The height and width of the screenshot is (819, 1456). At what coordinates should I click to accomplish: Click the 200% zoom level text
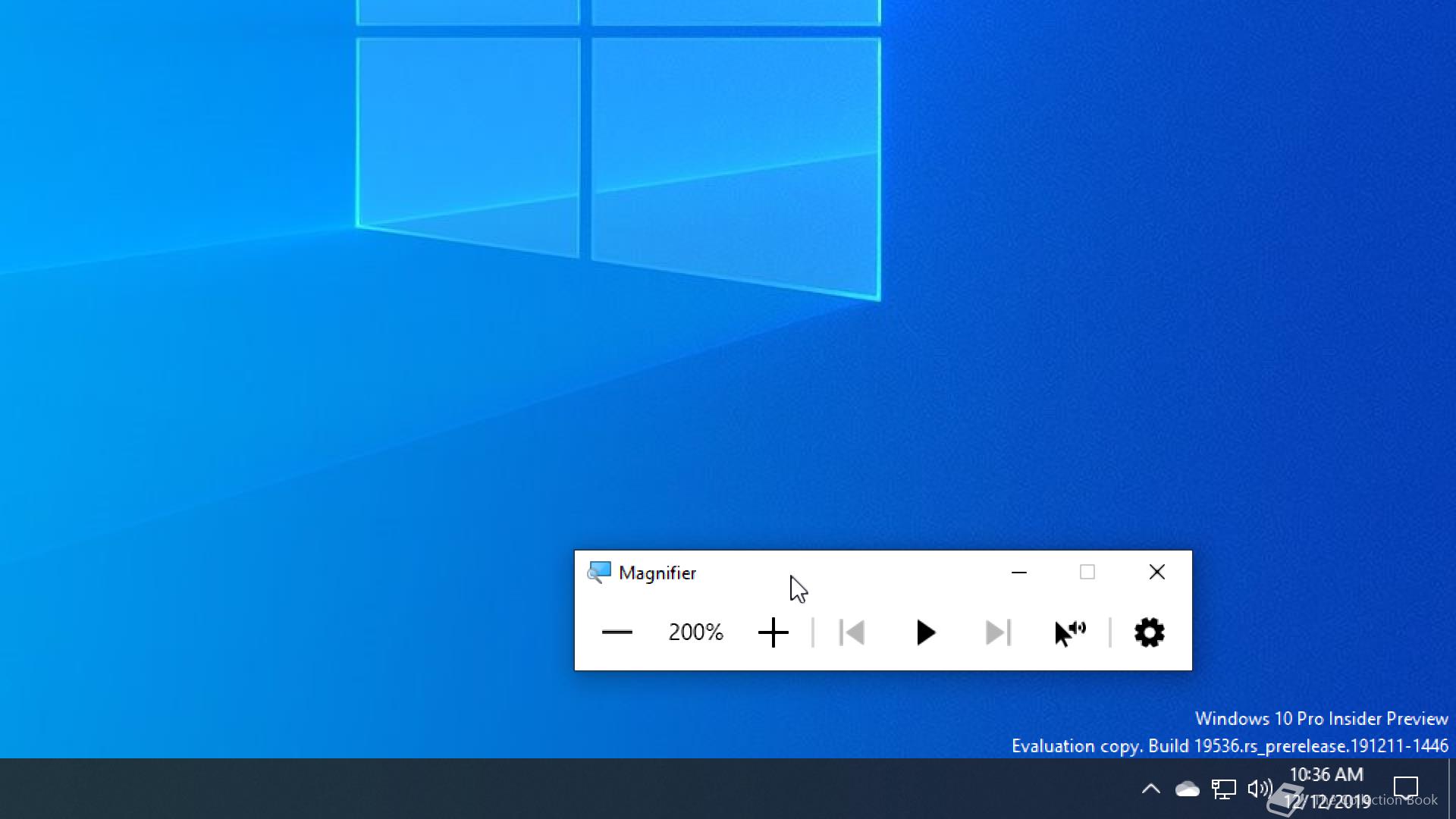(695, 632)
